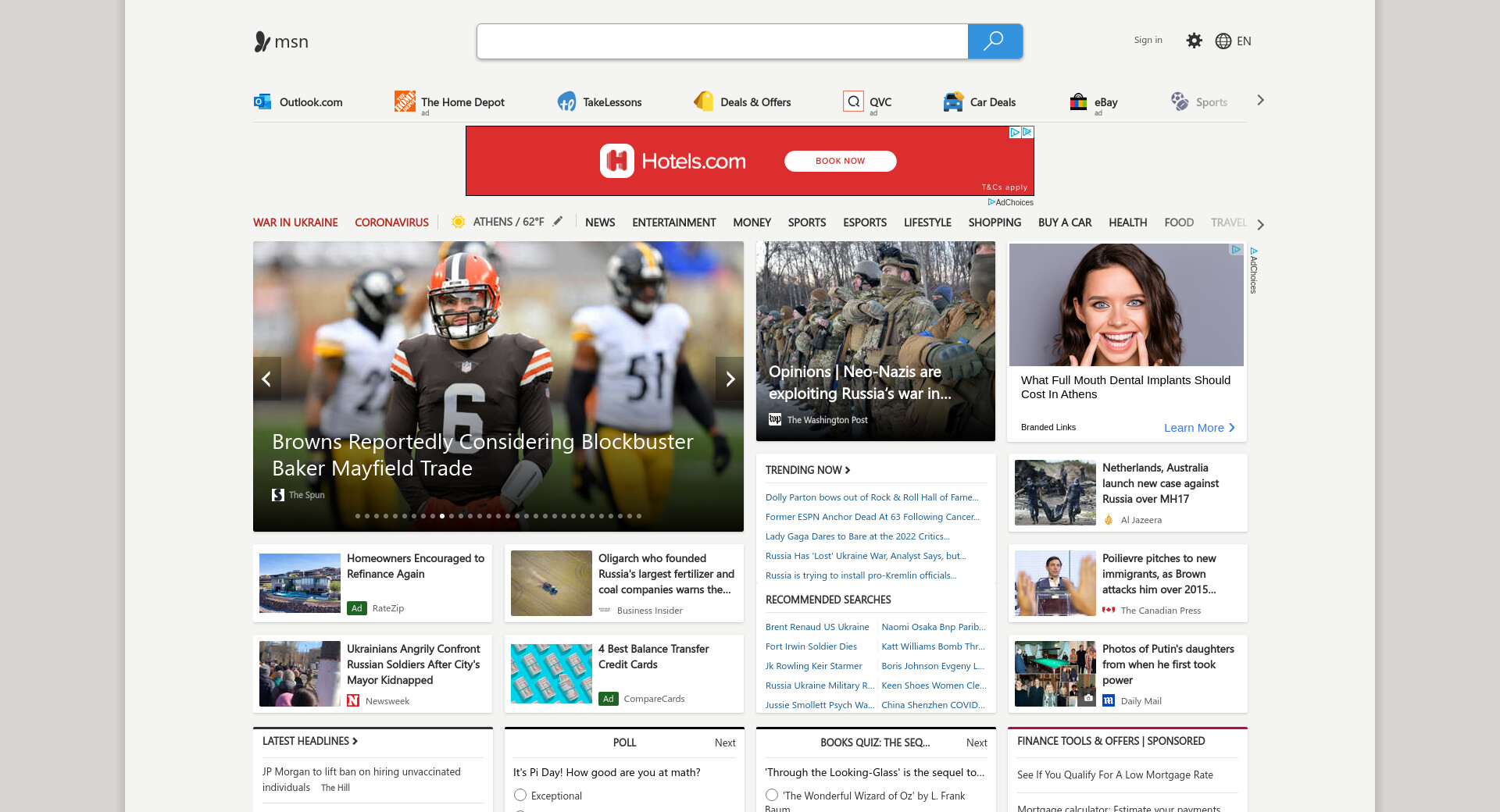Switch to the LIFESTYLE tab

[x=927, y=223]
